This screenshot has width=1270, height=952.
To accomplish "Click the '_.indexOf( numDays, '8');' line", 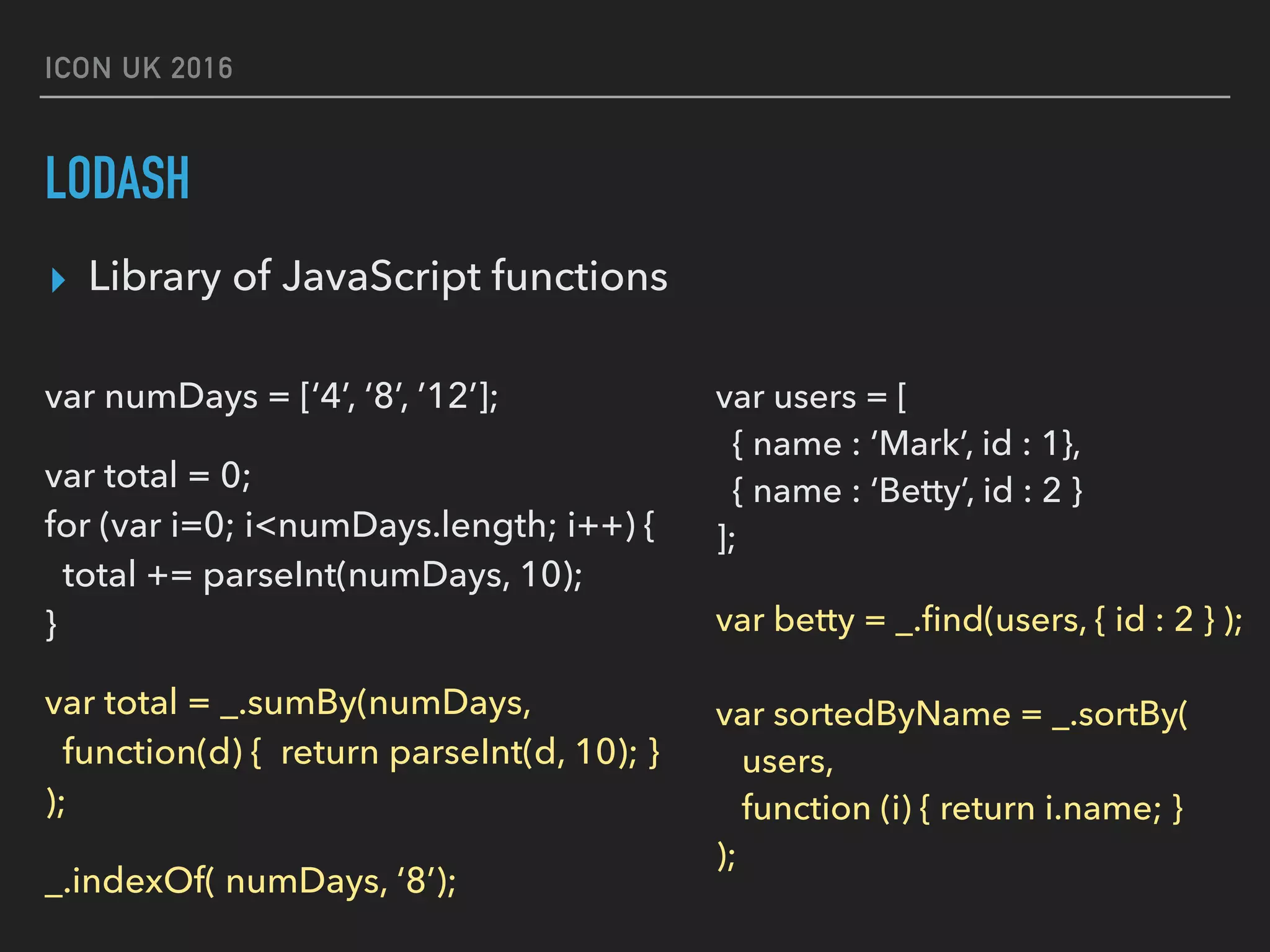I will tap(251, 881).
